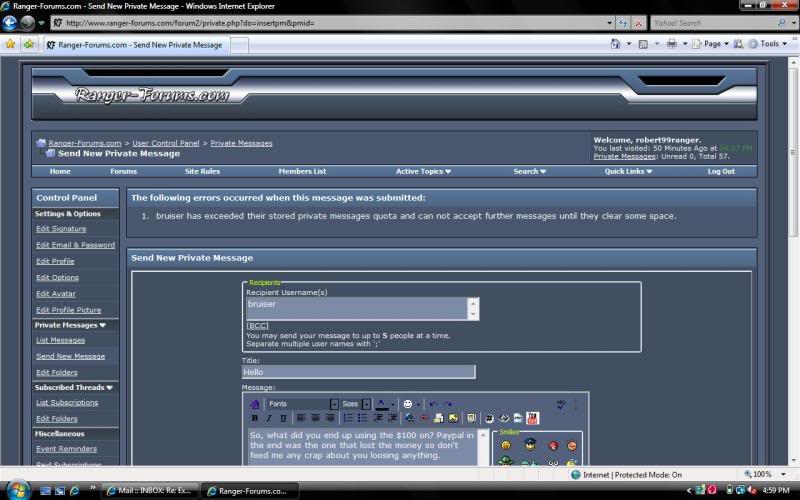800x500 pixels.
Task: Insert an unordered bullet list
Action: point(362,418)
